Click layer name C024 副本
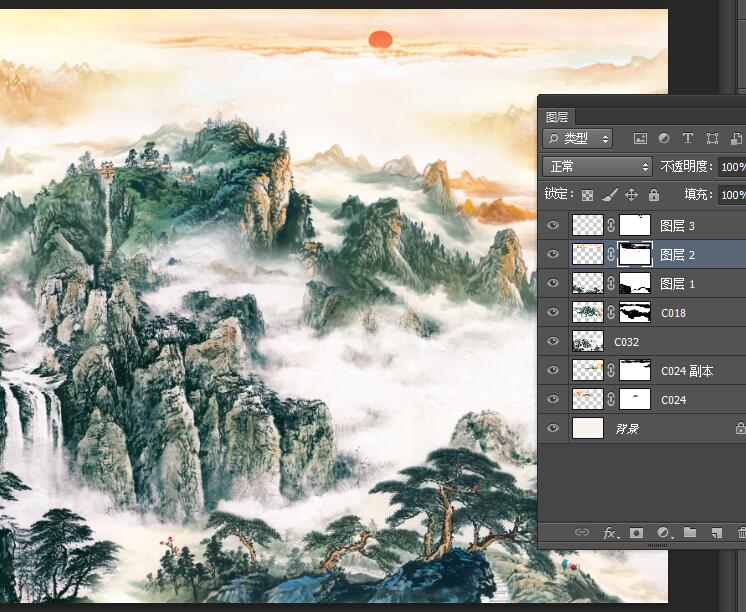746x612 pixels. (687, 371)
